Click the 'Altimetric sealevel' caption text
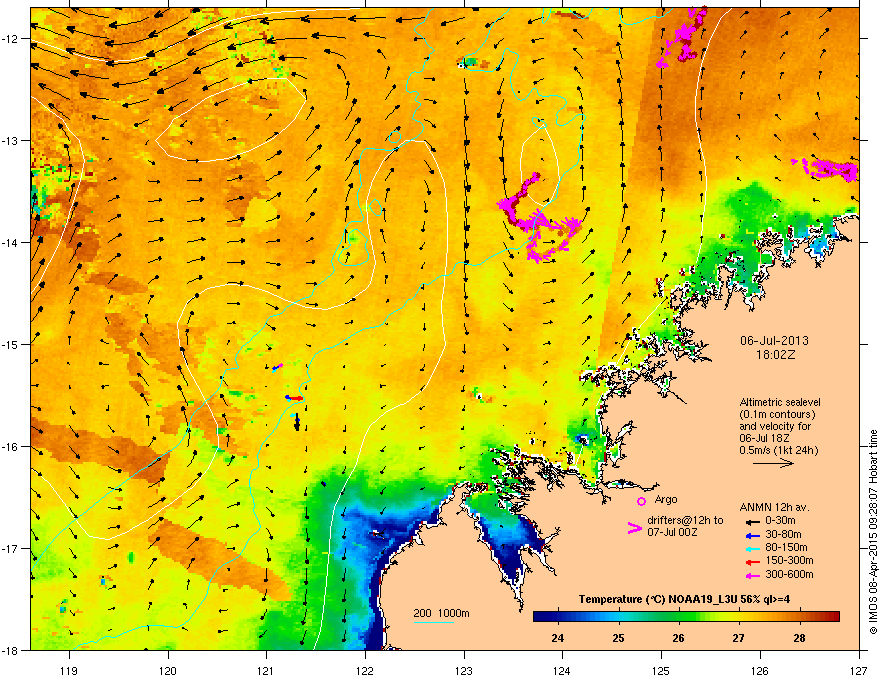The width and height of the screenshot is (880, 680). pyautogui.click(x=780, y=402)
